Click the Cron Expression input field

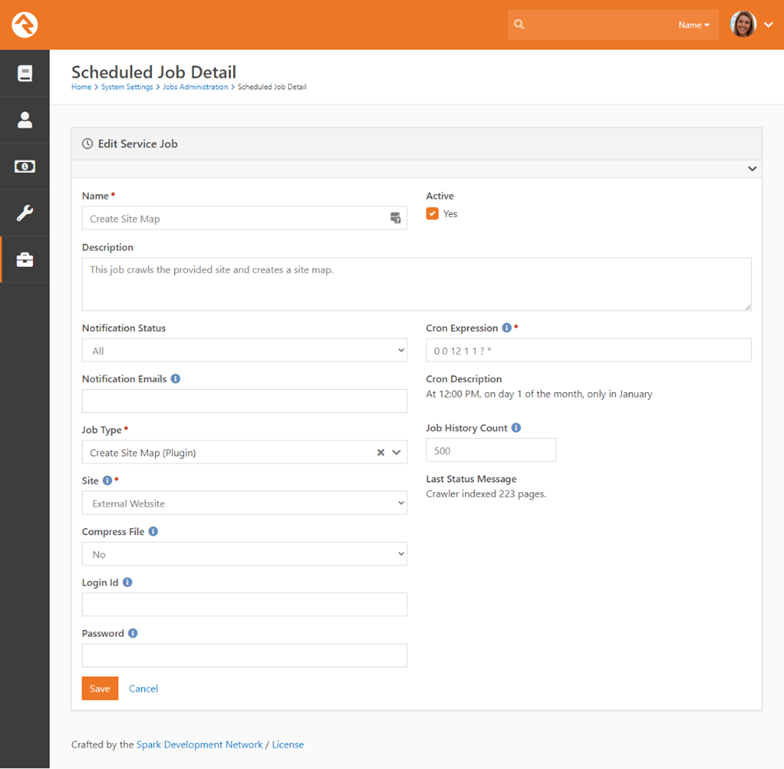(588, 350)
